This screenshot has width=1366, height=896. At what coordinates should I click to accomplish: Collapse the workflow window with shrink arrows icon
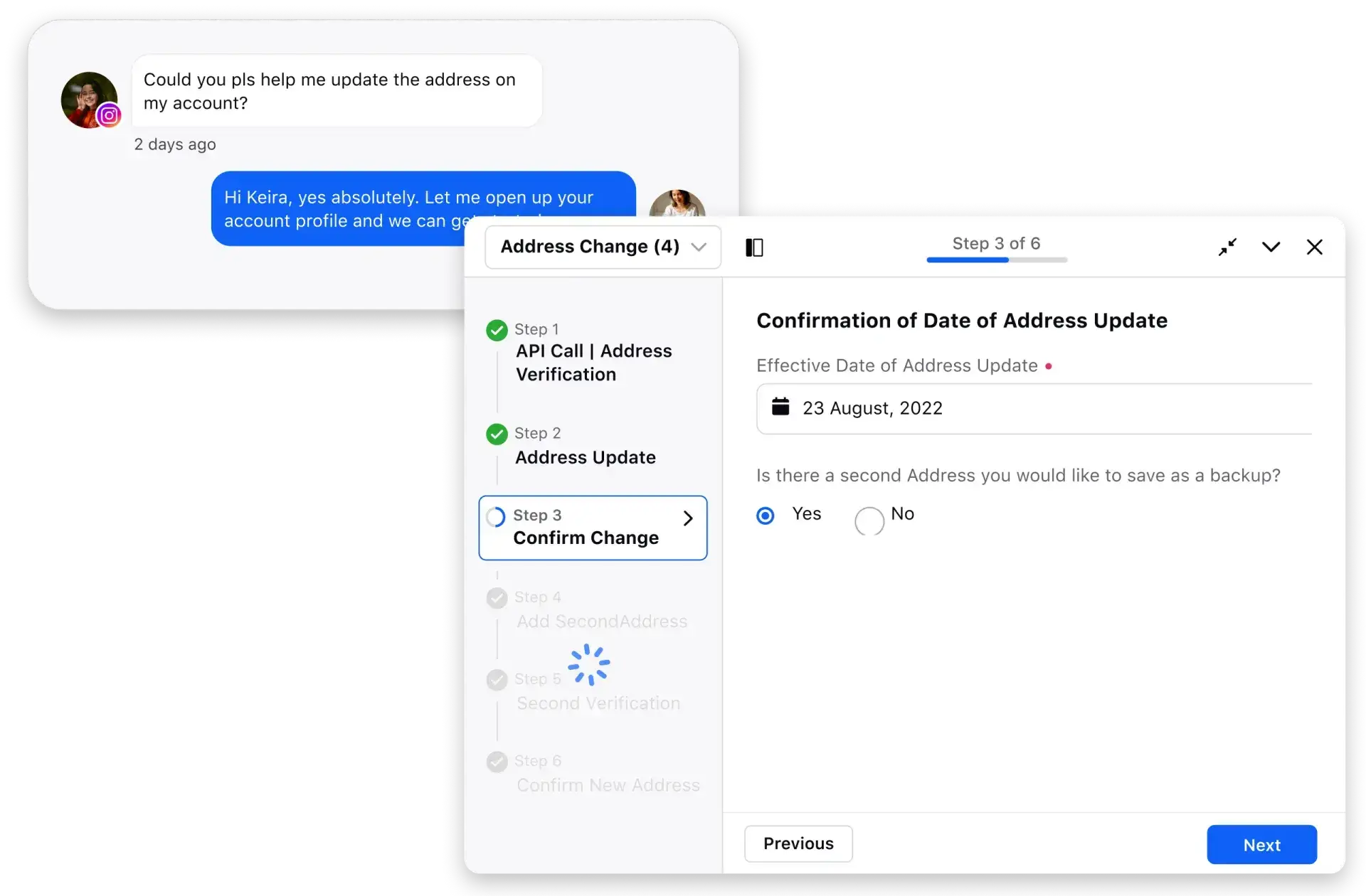click(1228, 247)
